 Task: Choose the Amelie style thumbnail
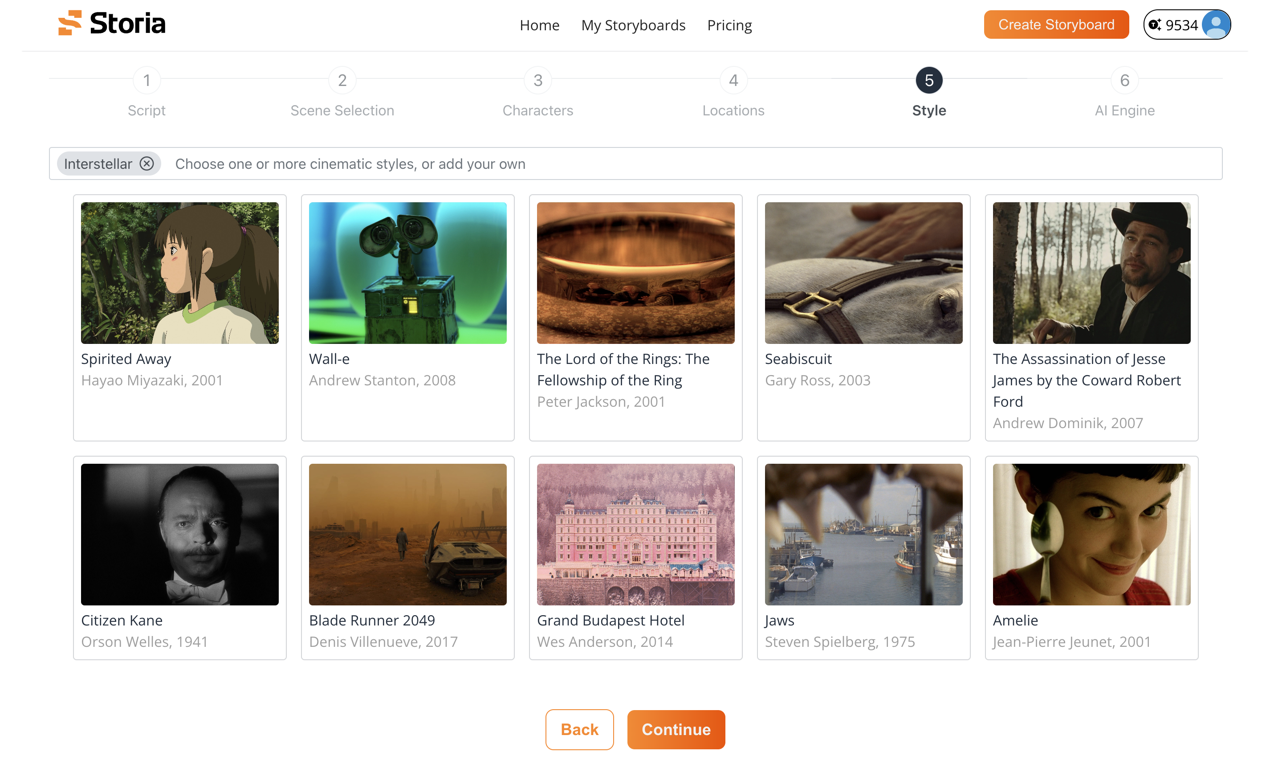pyautogui.click(x=1092, y=534)
